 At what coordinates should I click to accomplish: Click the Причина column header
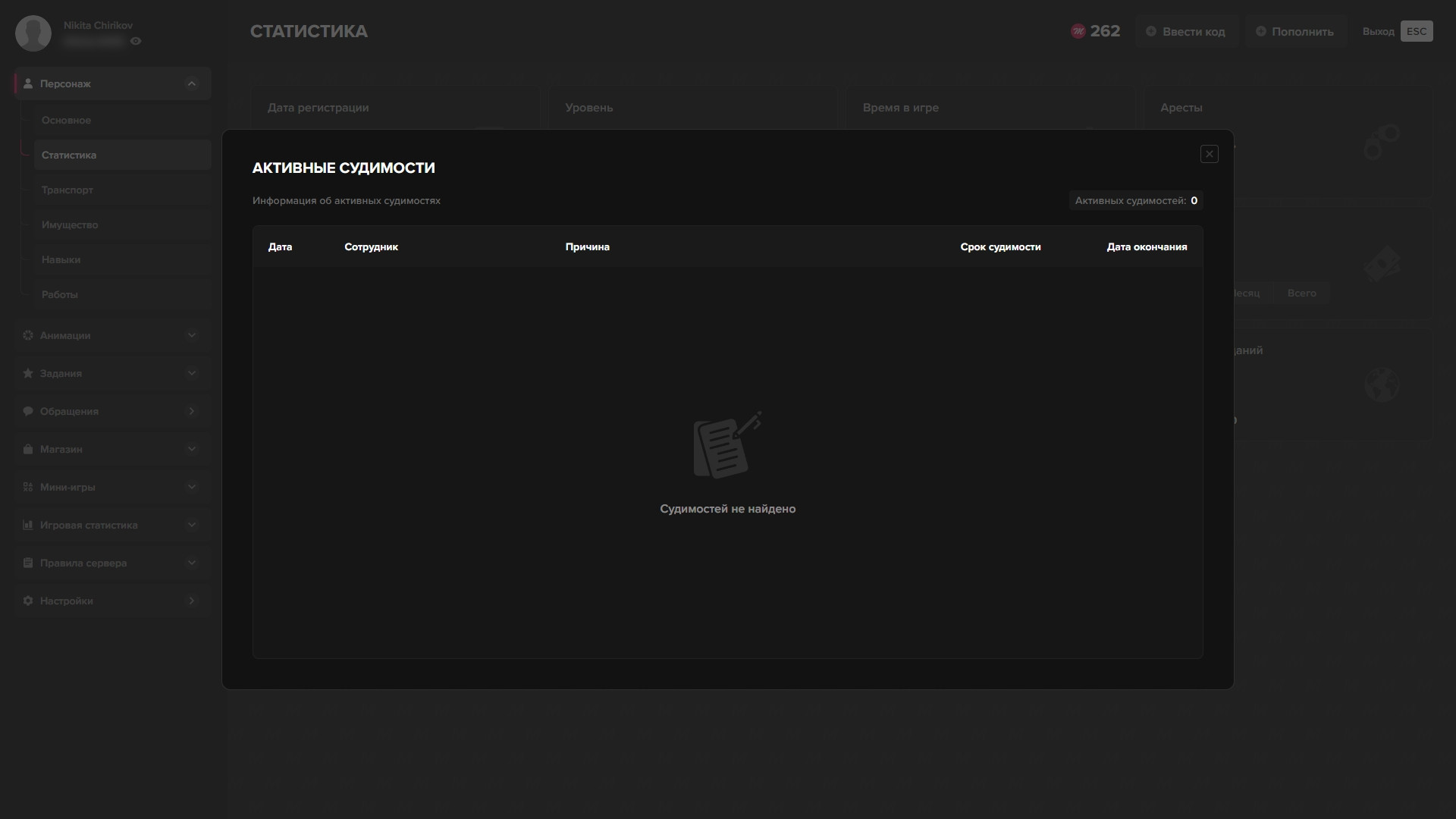(587, 246)
